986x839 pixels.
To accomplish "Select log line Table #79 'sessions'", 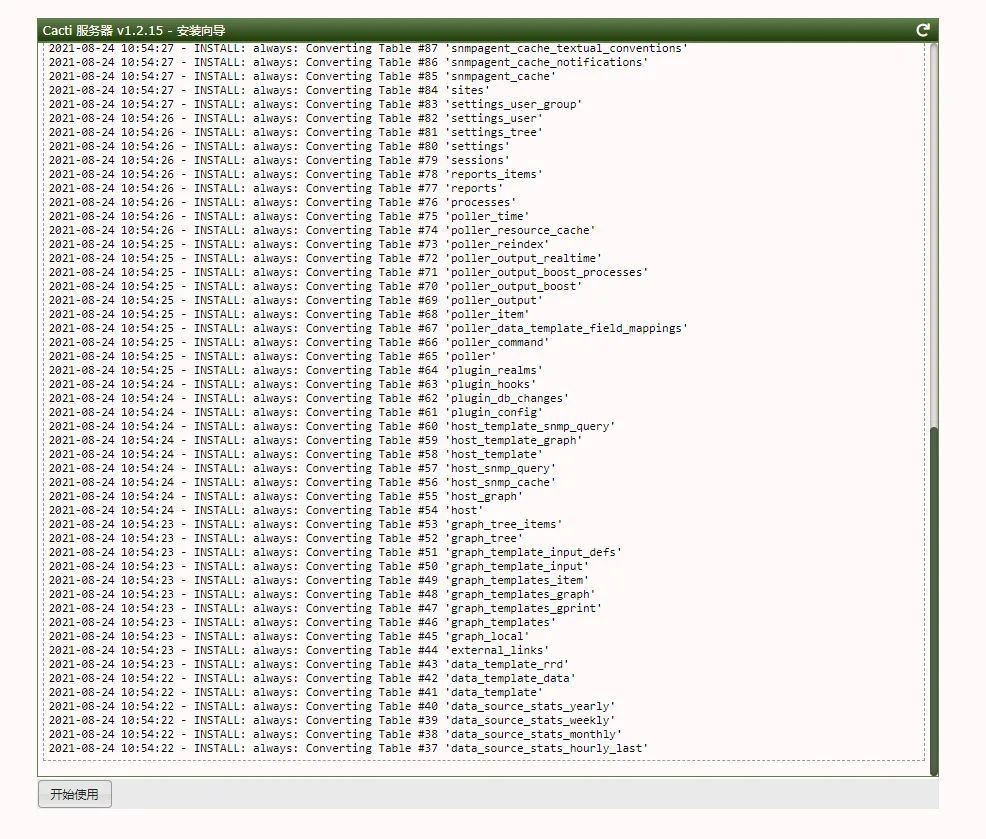I will point(279,160).
